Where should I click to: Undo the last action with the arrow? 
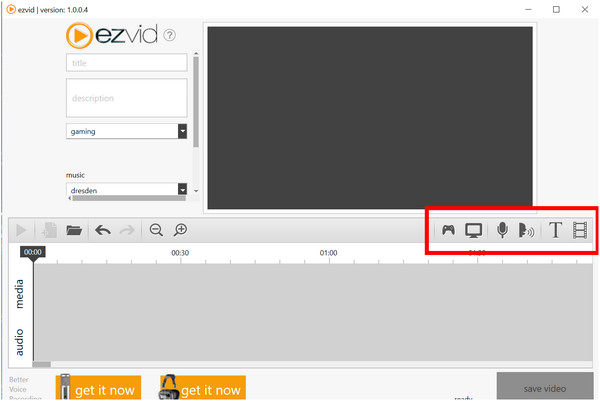(x=103, y=230)
